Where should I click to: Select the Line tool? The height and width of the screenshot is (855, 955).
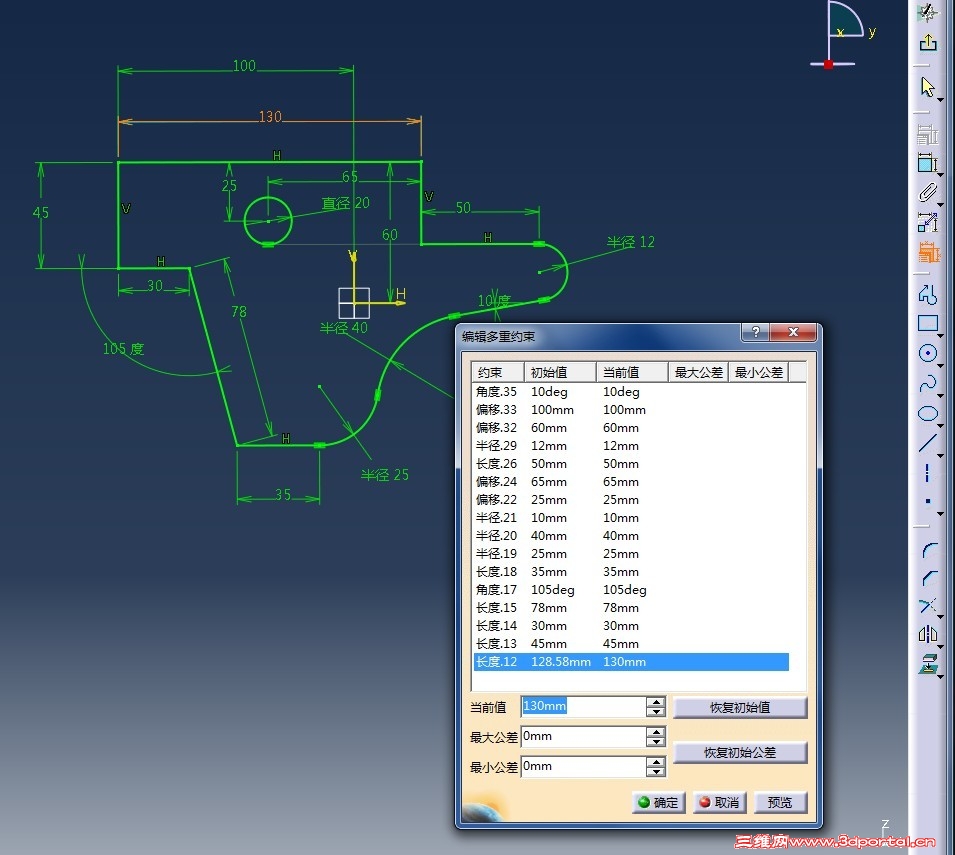(x=927, y=442)
